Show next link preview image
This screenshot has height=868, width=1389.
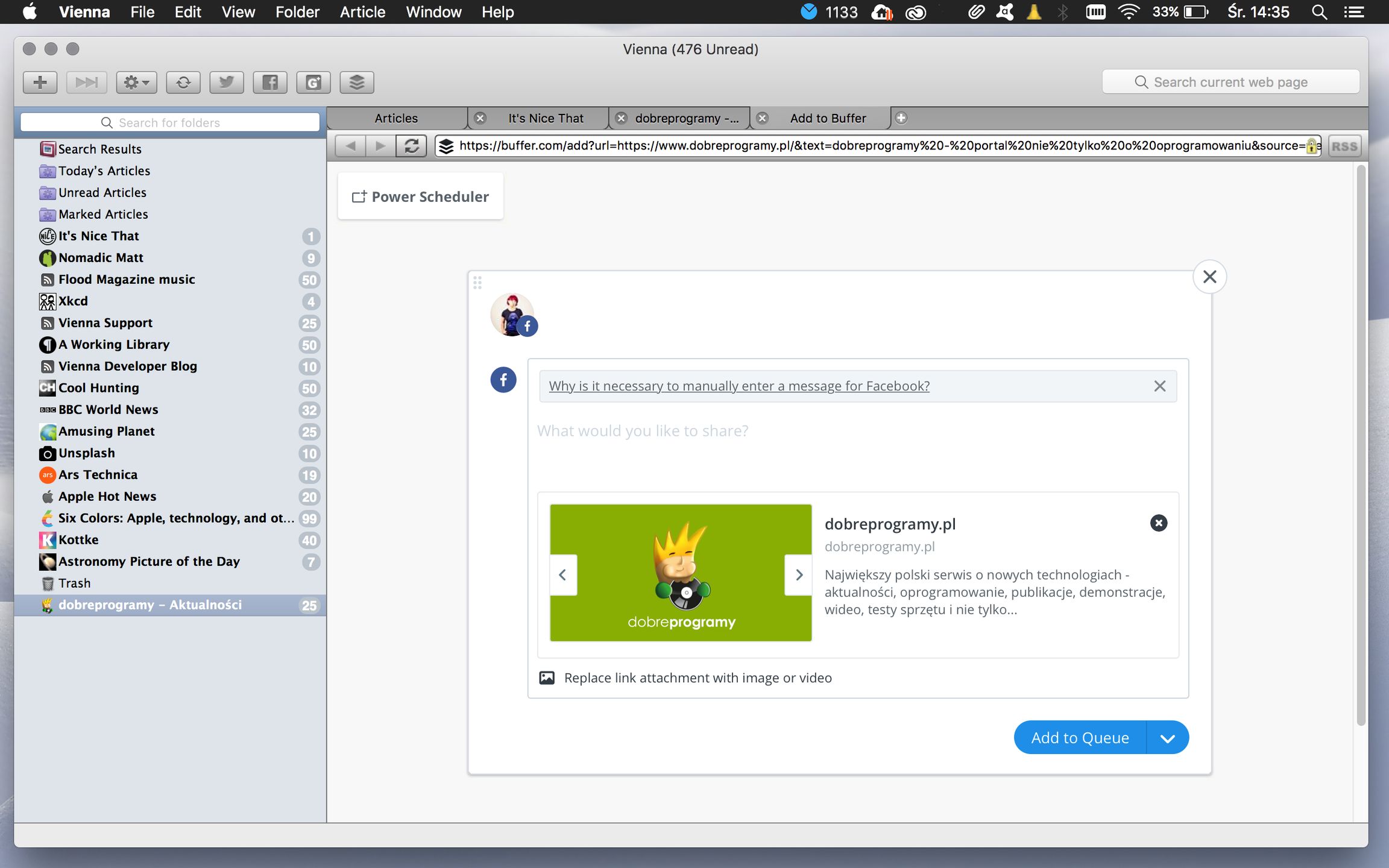(x=798, y=575)
